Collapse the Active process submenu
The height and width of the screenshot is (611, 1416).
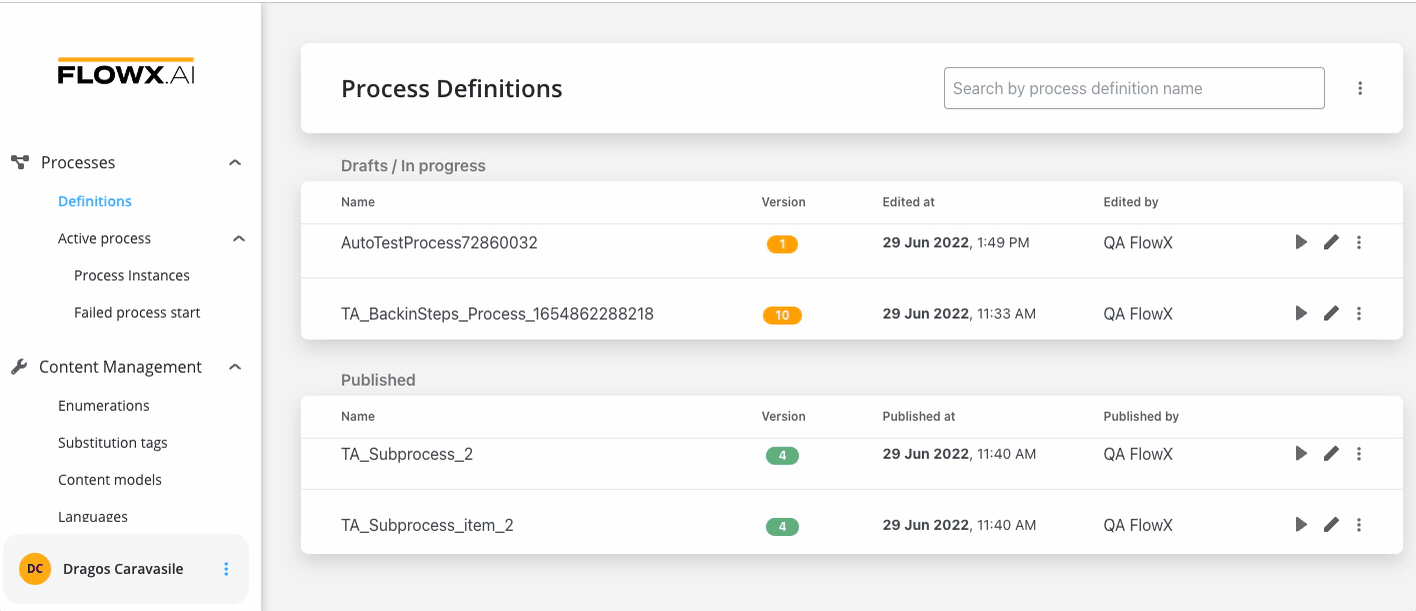[239, 238]
